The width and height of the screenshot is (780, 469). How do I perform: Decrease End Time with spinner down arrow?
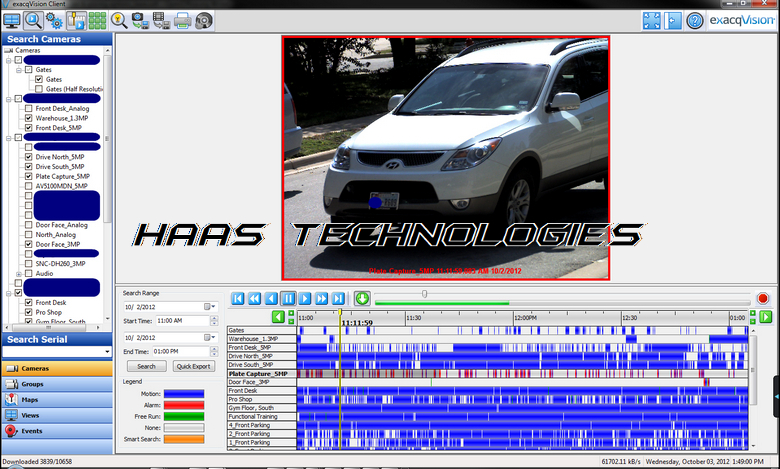214,354
